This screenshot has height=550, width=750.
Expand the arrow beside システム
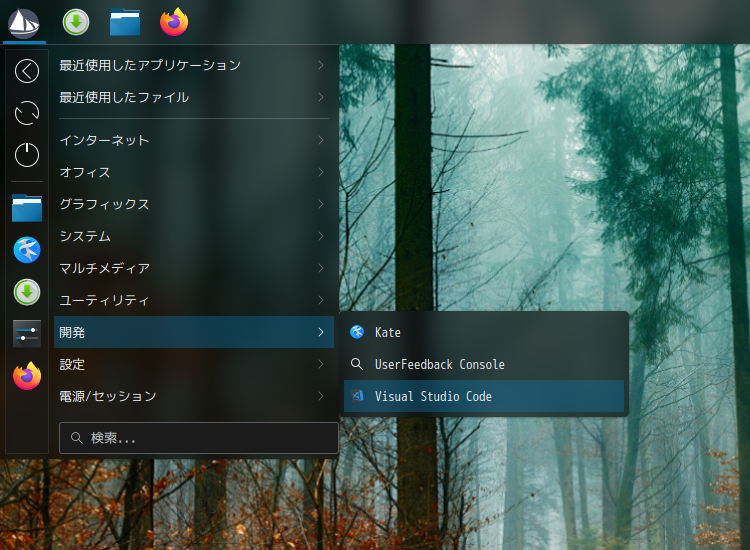pos(321,236)
